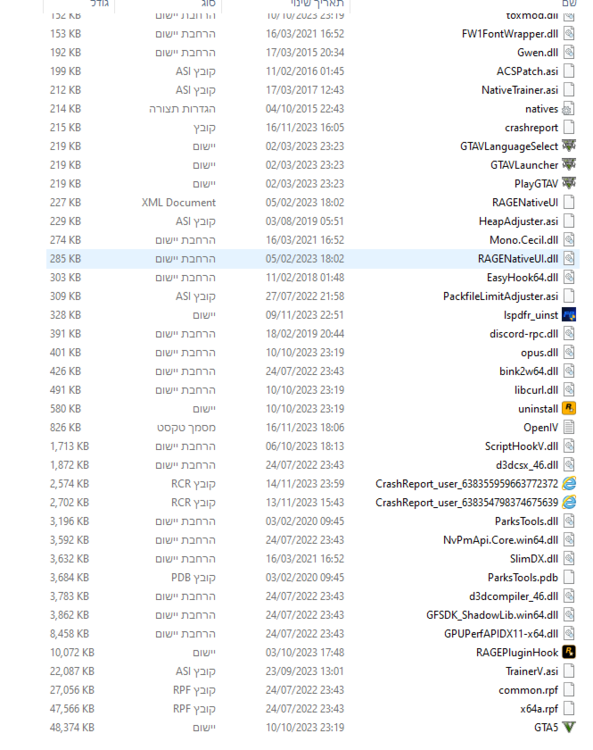The width and height of the screenshot is (593, 750).
Task: Click the GTAVLanguageSelect application icon
Action: click(x=569, y=146)
